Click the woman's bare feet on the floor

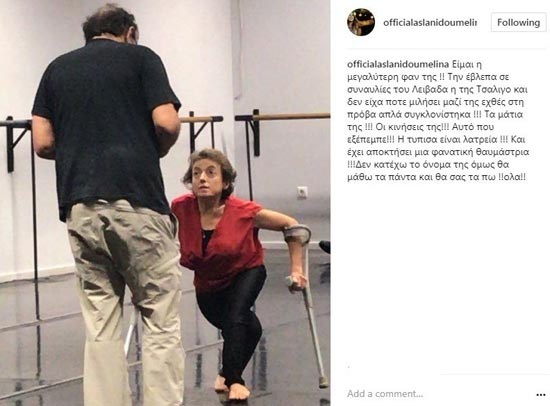click(232, 388)
